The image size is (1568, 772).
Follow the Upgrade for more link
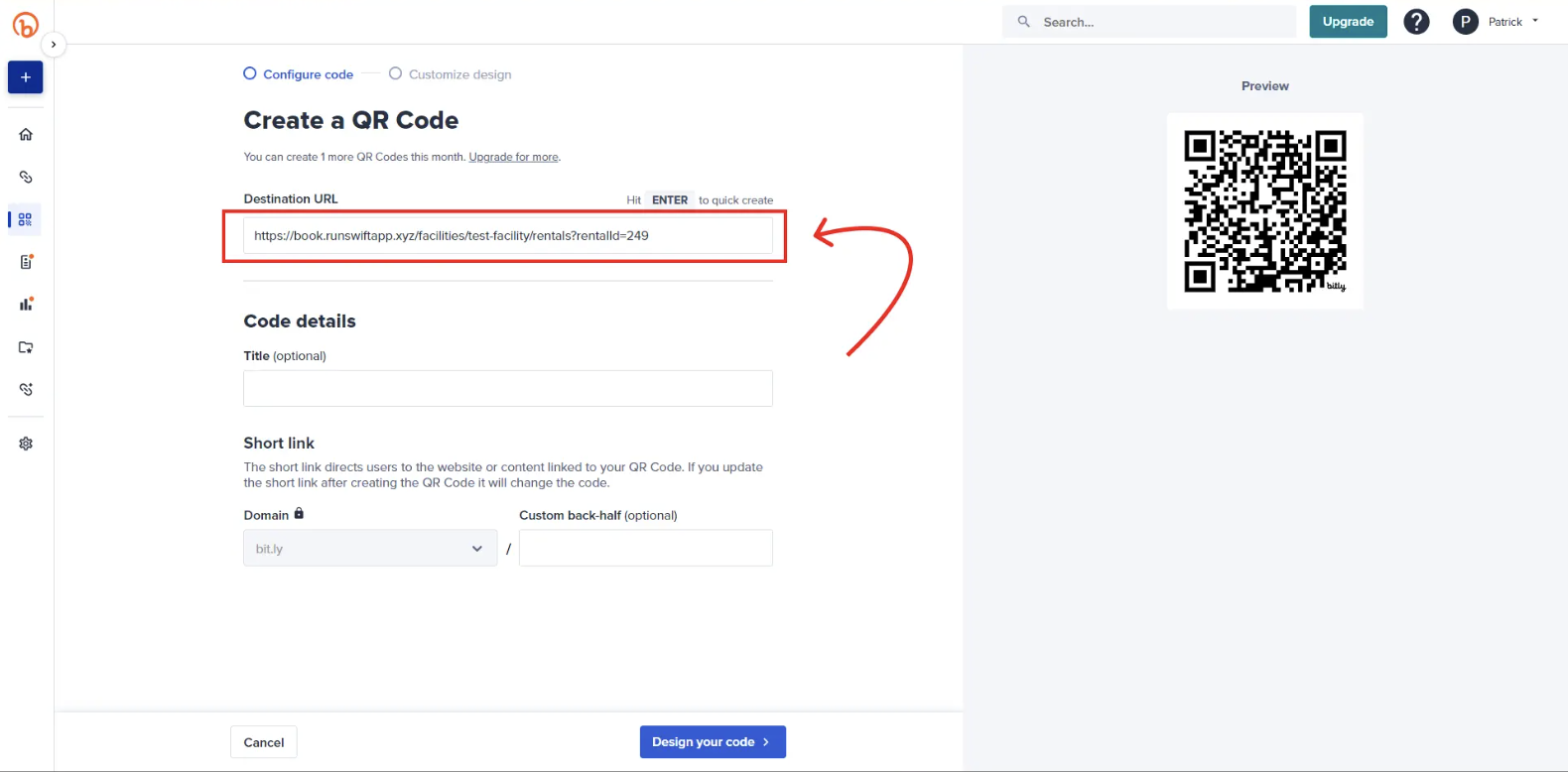513,157
